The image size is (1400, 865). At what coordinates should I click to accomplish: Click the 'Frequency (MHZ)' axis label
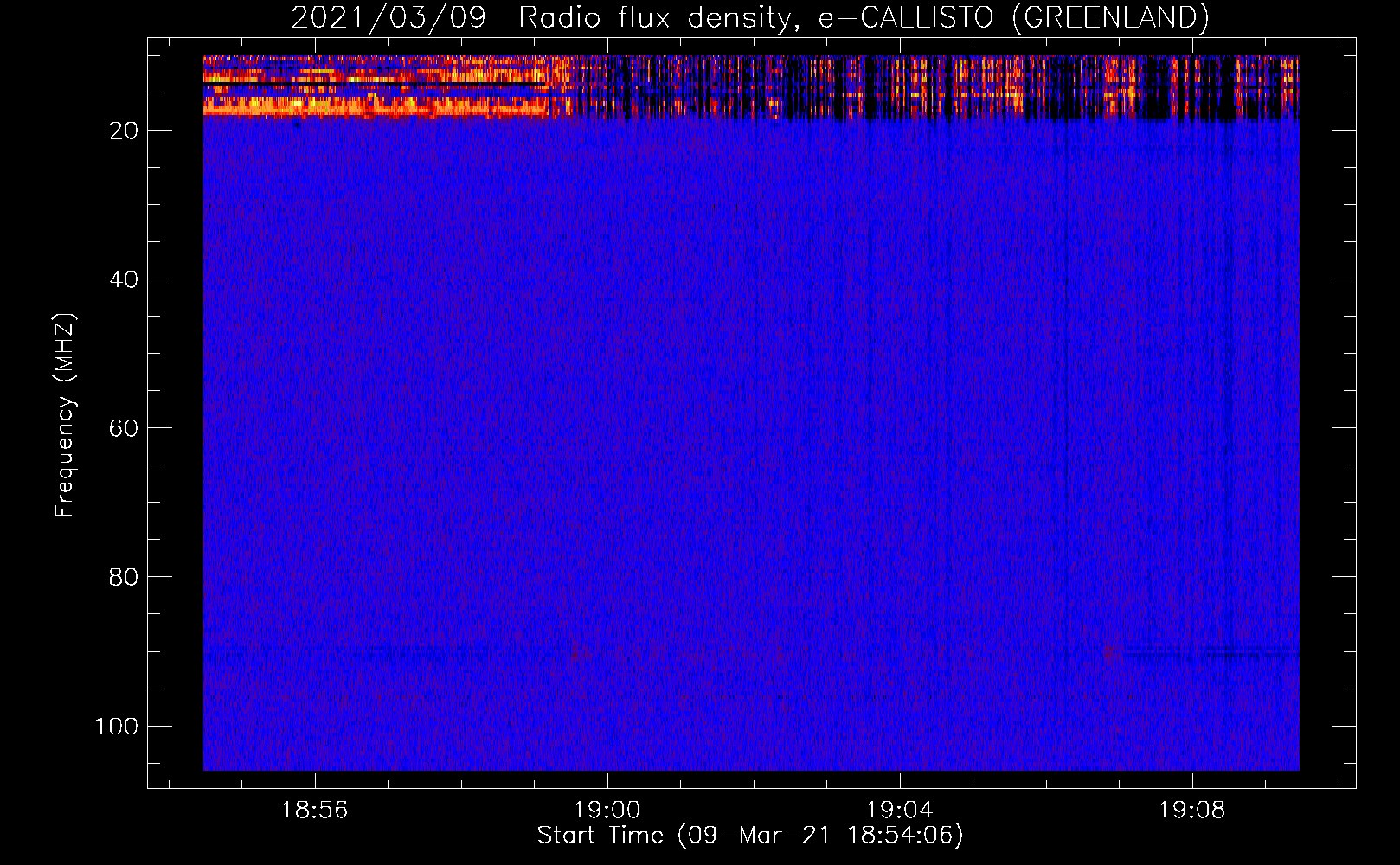tap(65, 414)
